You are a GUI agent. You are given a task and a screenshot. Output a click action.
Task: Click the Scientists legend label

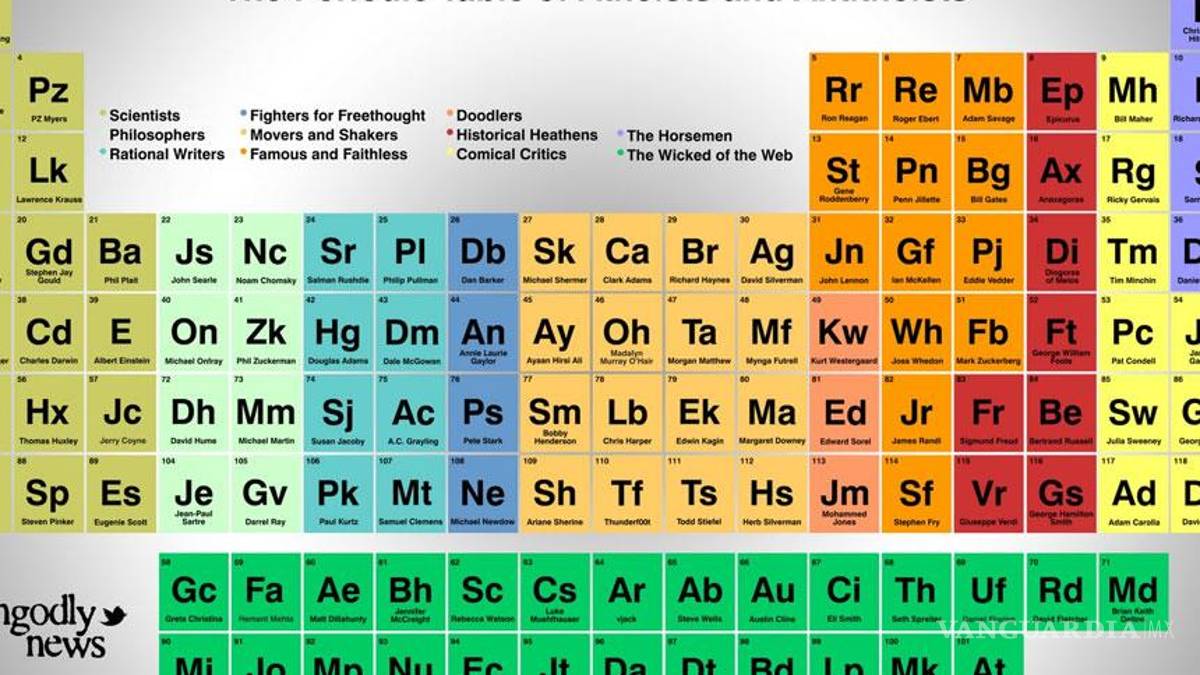click(x=145, y=116)
